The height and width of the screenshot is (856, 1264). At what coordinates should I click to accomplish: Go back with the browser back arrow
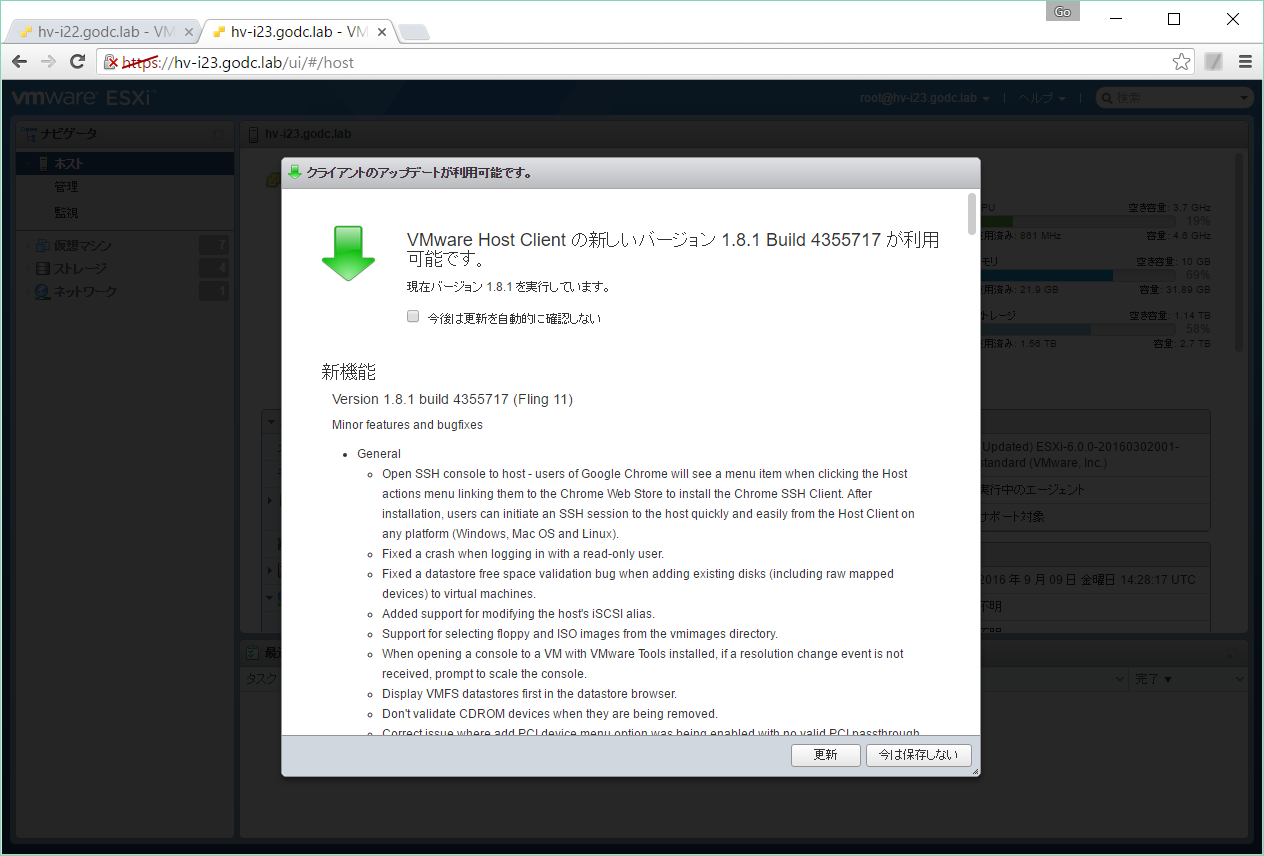[19, 62]
